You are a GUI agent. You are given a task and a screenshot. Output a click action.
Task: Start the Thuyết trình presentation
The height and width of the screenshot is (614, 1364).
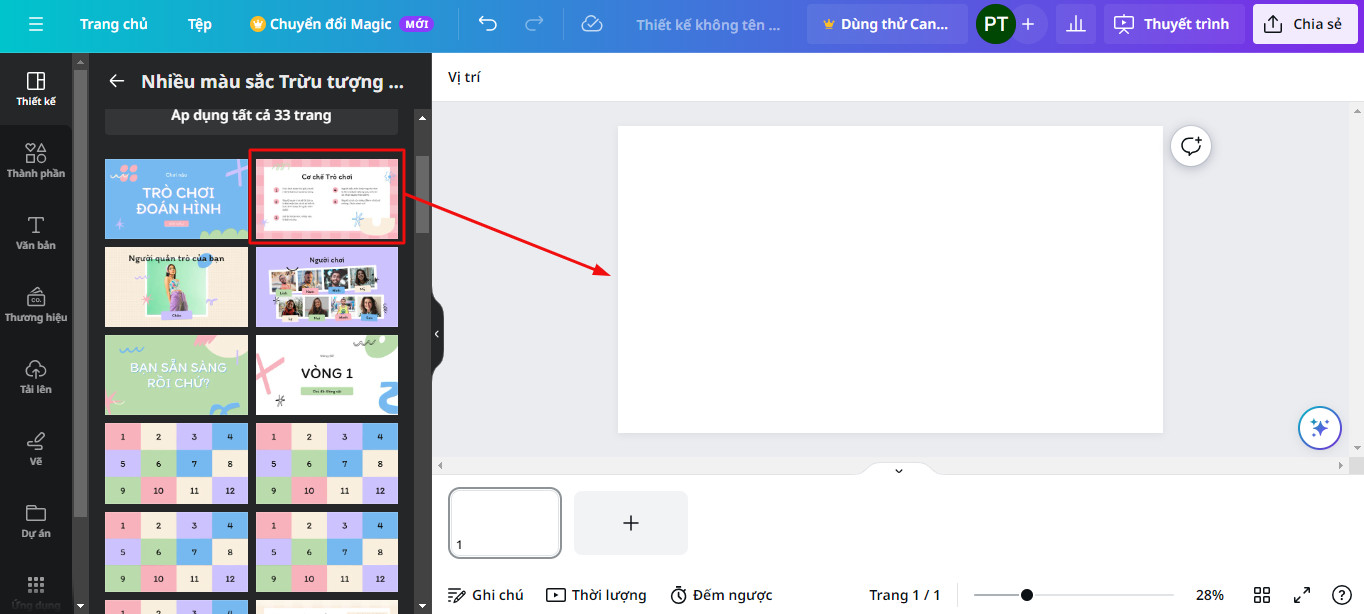click(x=1172, y=24)
